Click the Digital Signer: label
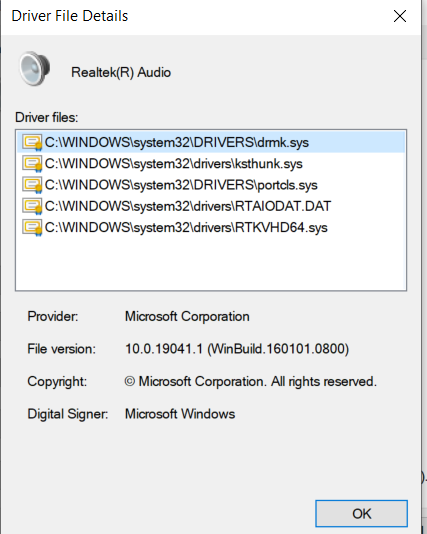This screenshot has height=534, width=427. 68,414
